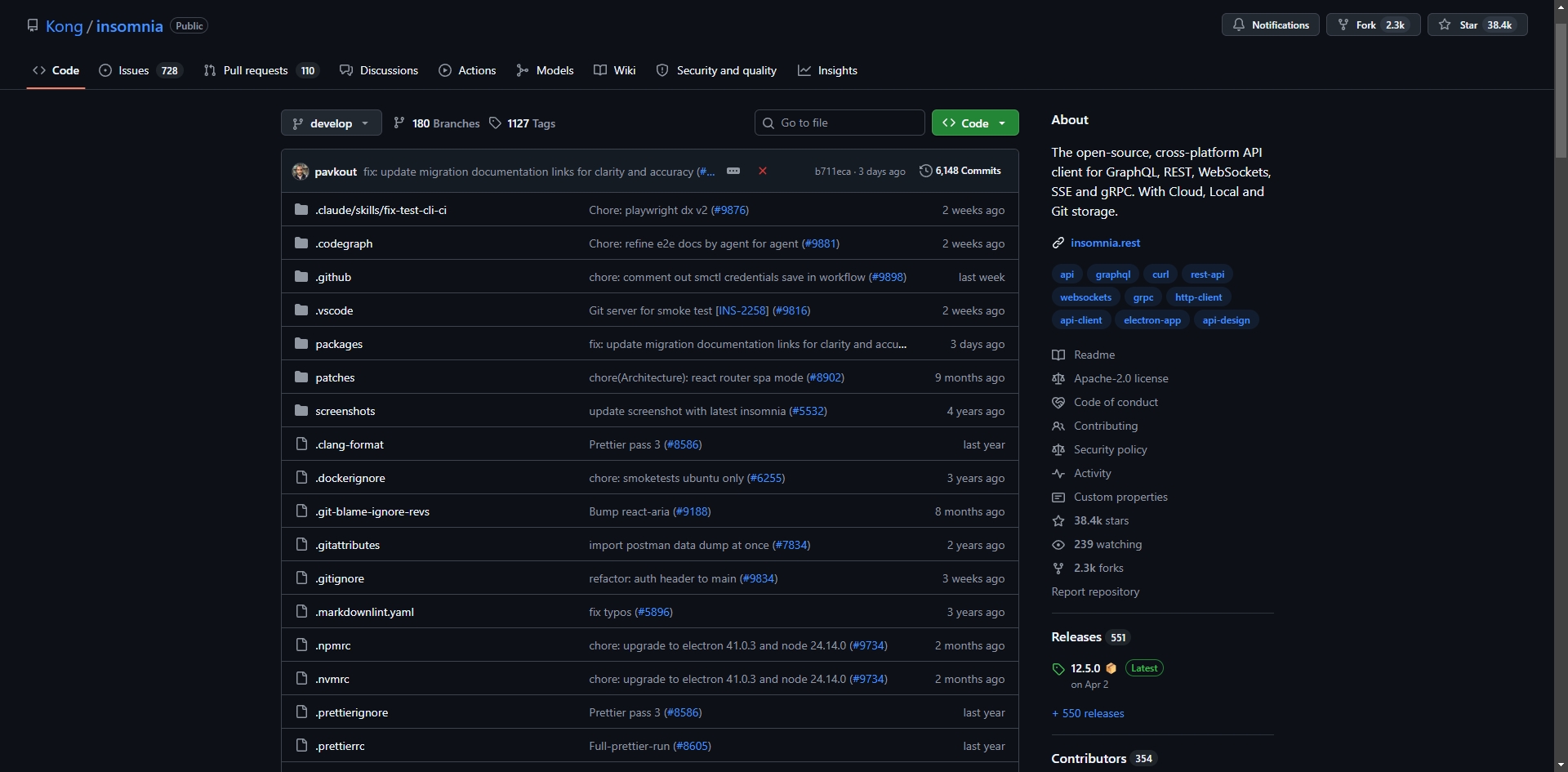
Task: Open the Actions tab
Action: coord(467,70)
